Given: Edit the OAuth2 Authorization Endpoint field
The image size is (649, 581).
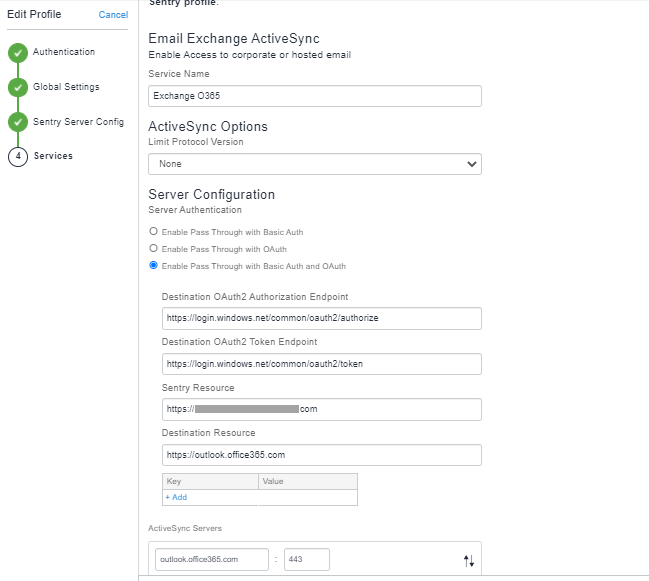Looking at the screenshot, I should (x=321, y=318).
